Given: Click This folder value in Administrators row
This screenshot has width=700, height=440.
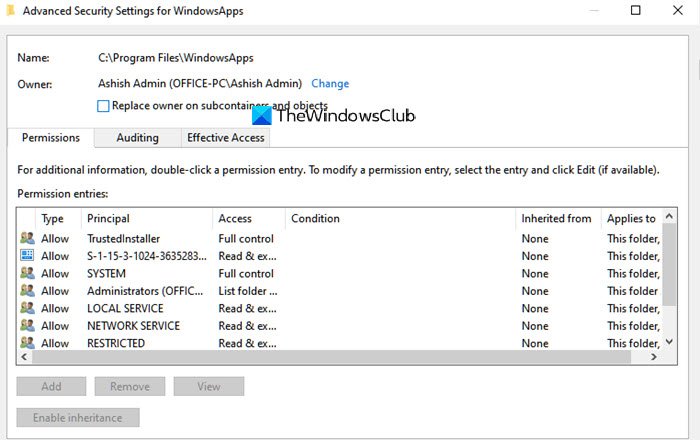Looking at the screenshot, I should (x=633, y=291).
